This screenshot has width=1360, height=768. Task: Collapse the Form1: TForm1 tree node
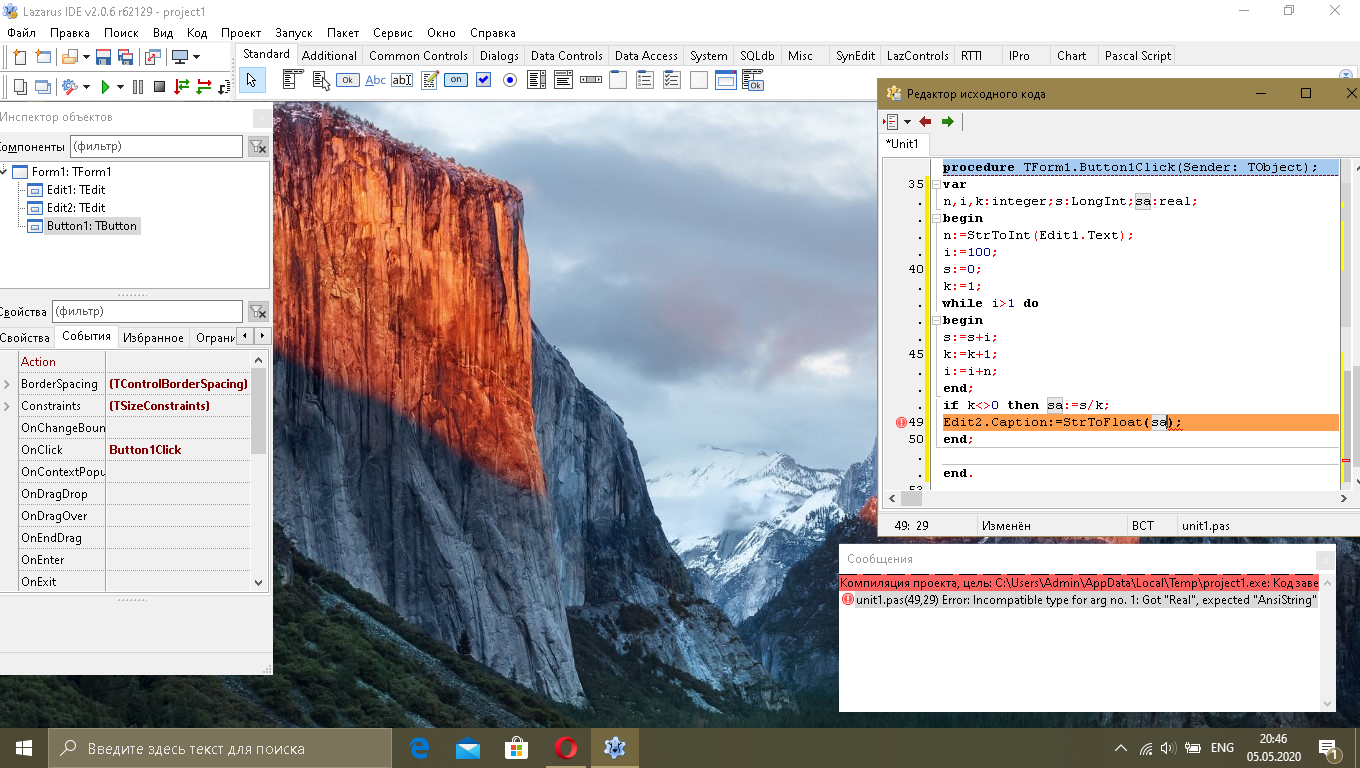(4, 172)
